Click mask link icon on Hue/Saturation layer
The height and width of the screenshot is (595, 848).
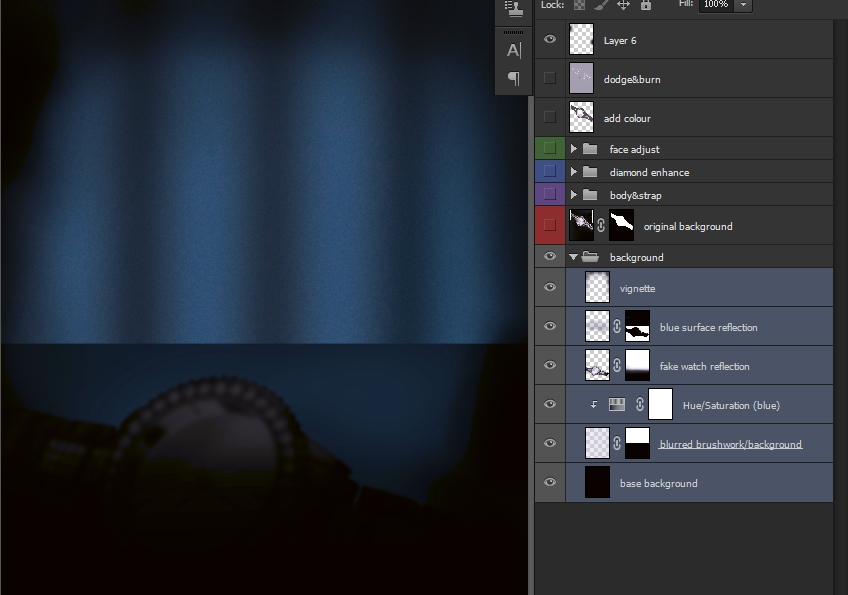pos(640,404)
